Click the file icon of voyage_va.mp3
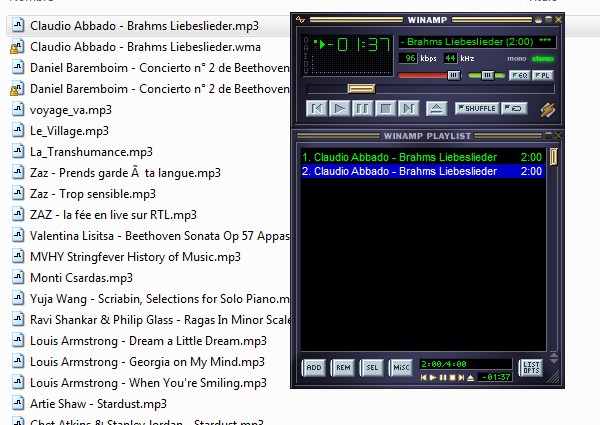The height and width of the screenshot is (425, 600). [x=18, y=110]
